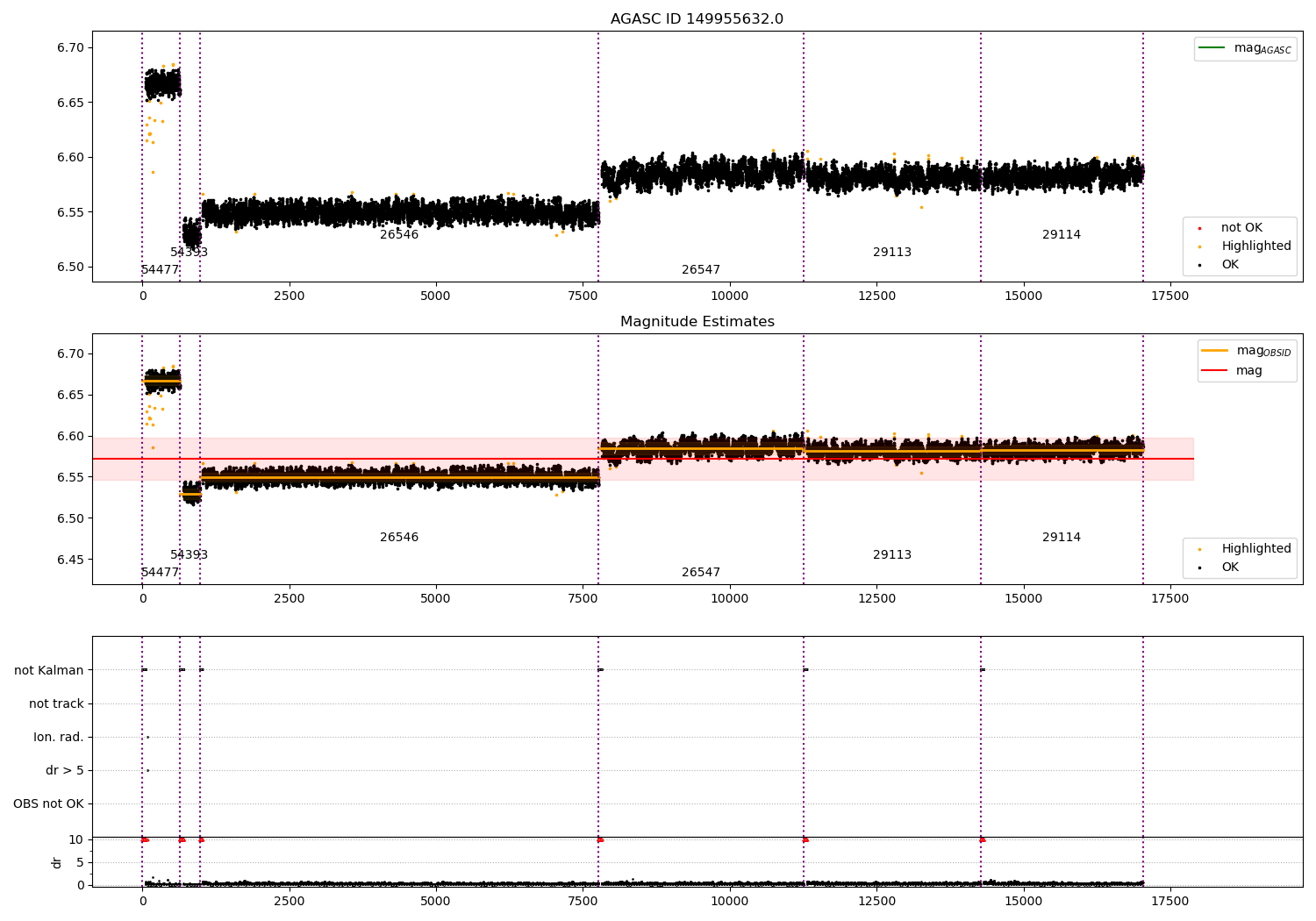Click the "Magnitude Estimates" plot title

click(x=697, y=322)
